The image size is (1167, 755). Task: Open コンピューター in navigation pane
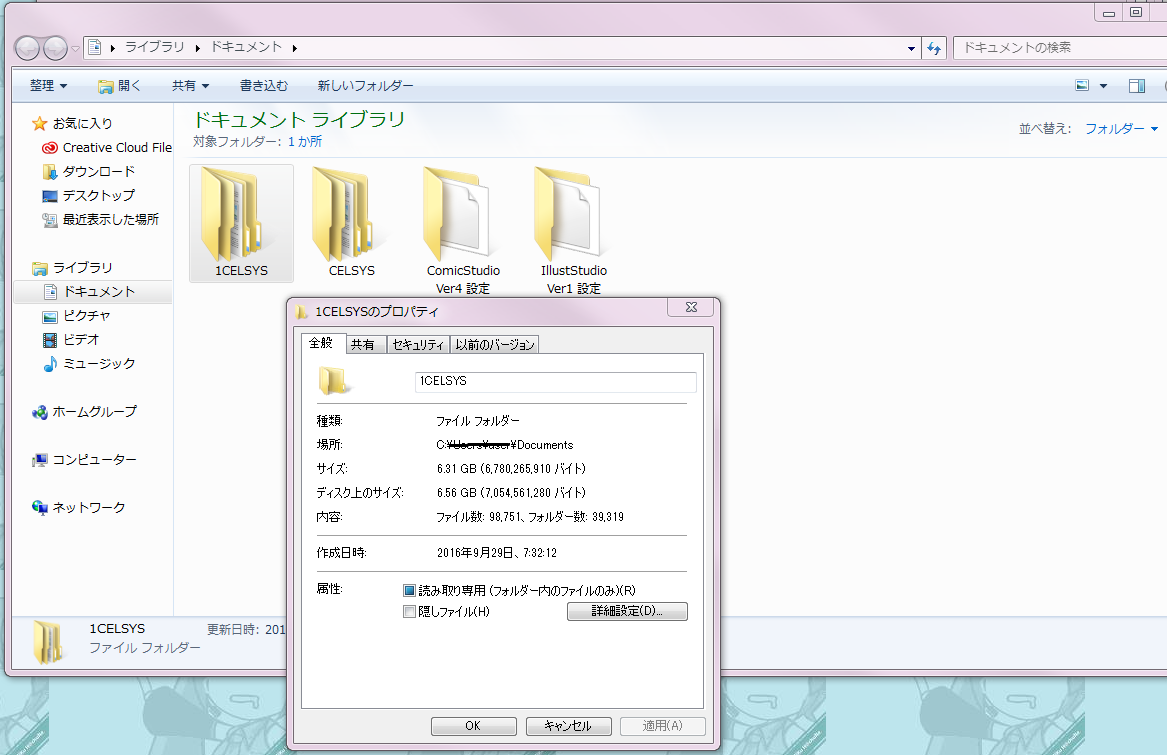84,459
